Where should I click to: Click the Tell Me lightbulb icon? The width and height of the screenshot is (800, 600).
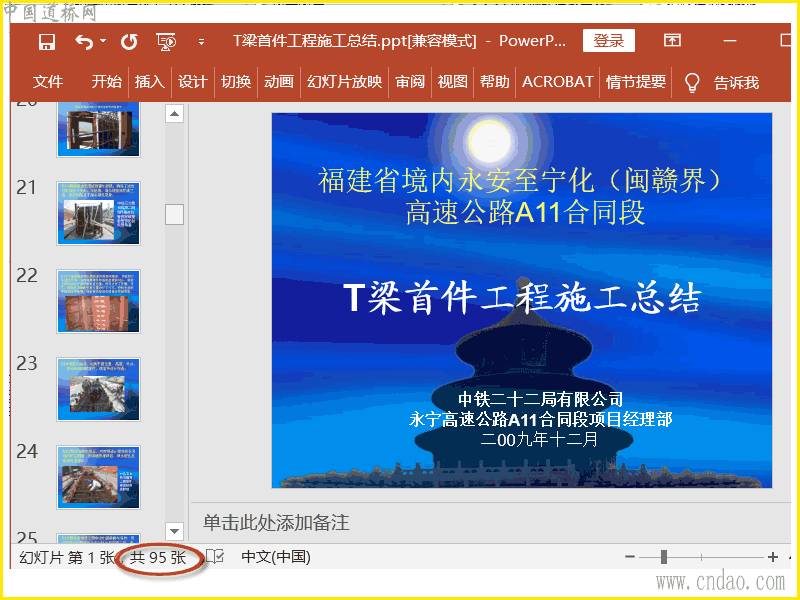(692, 82)
